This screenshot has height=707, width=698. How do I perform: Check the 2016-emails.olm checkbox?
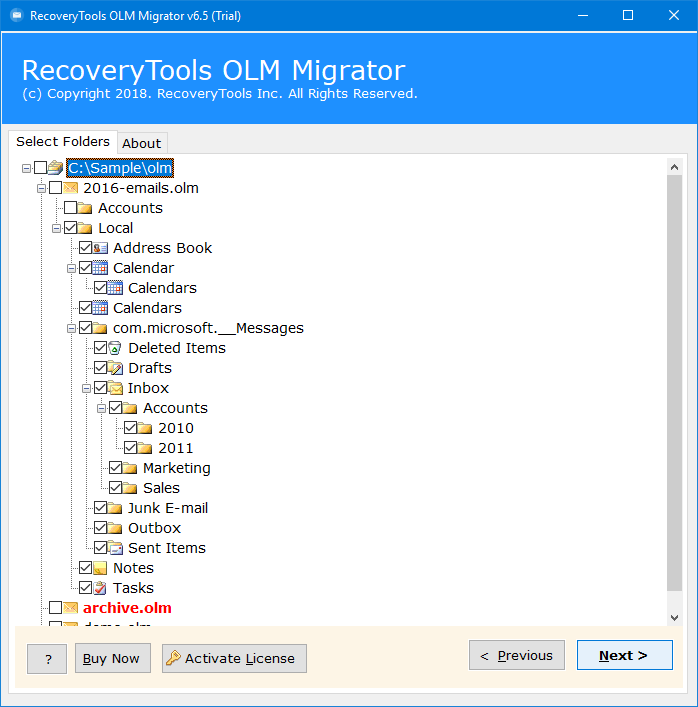[55, 188]
